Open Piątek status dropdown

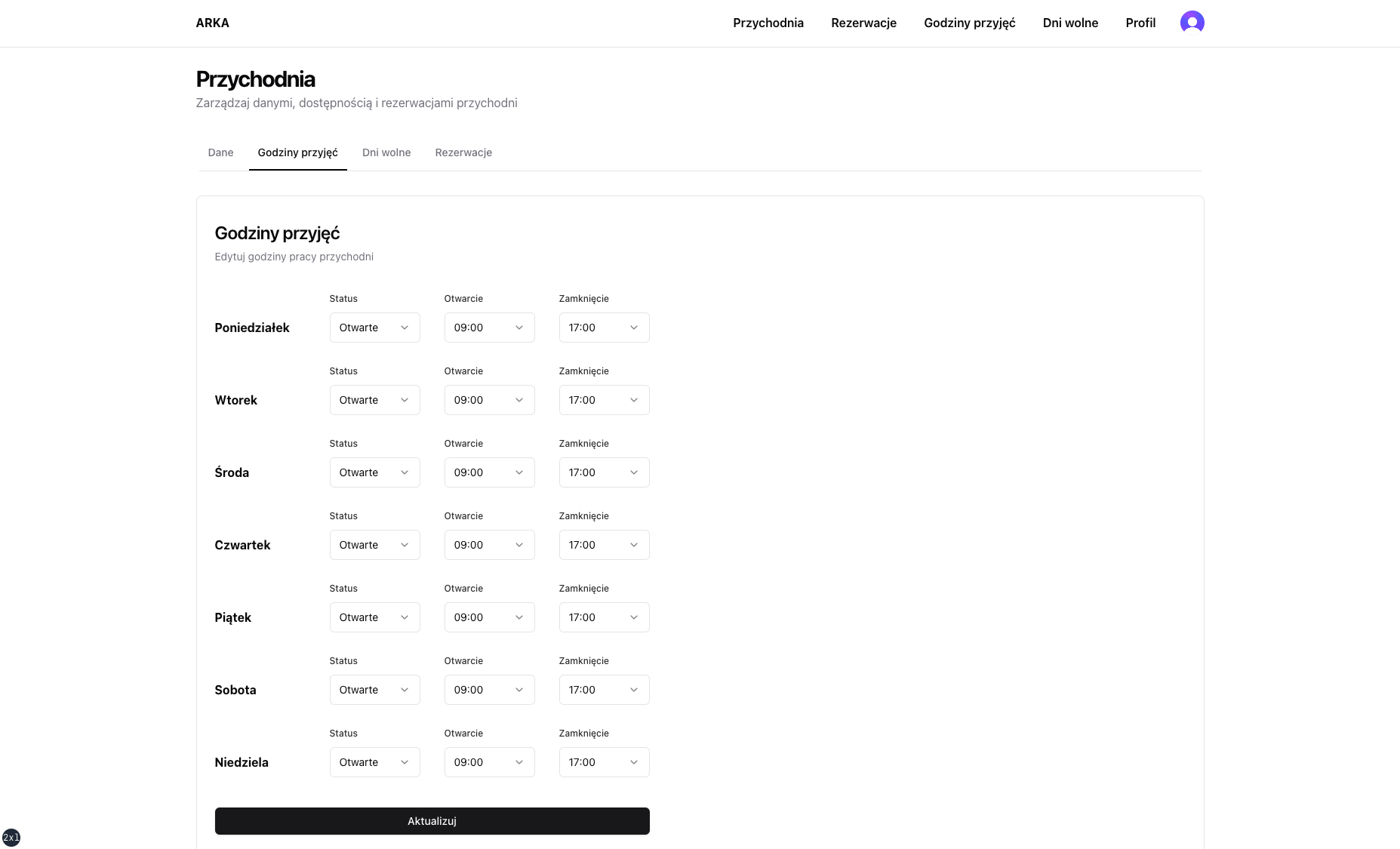click(x=374, y=617)
